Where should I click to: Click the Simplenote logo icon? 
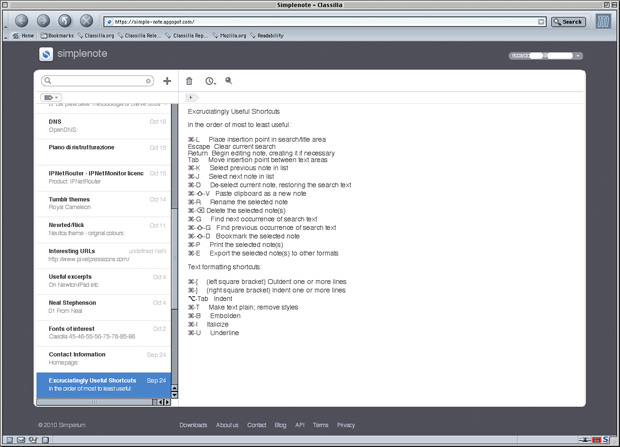point(46,54)
